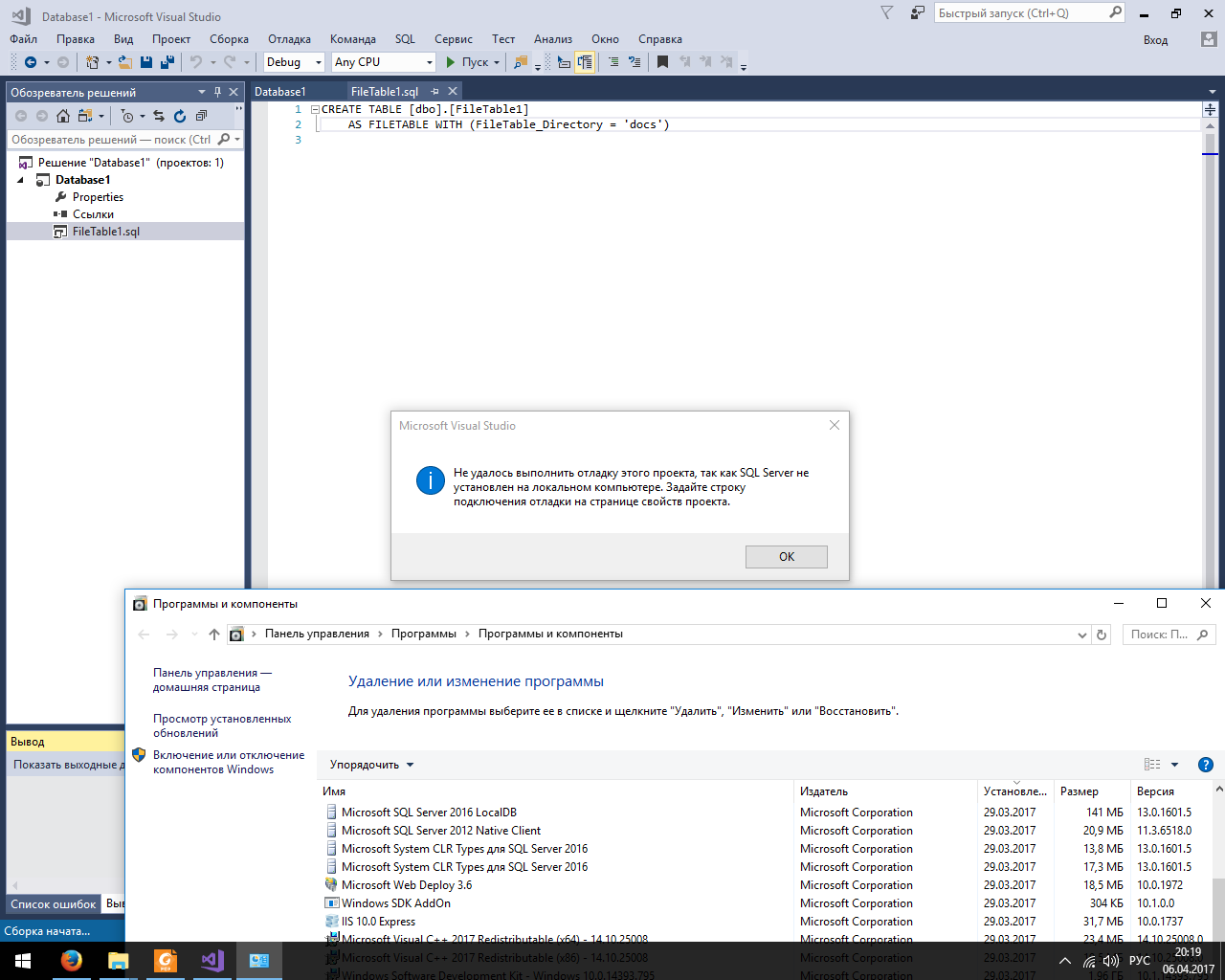
Task: Save the file with single floppy icon
Action: click(x=146, y=62)
